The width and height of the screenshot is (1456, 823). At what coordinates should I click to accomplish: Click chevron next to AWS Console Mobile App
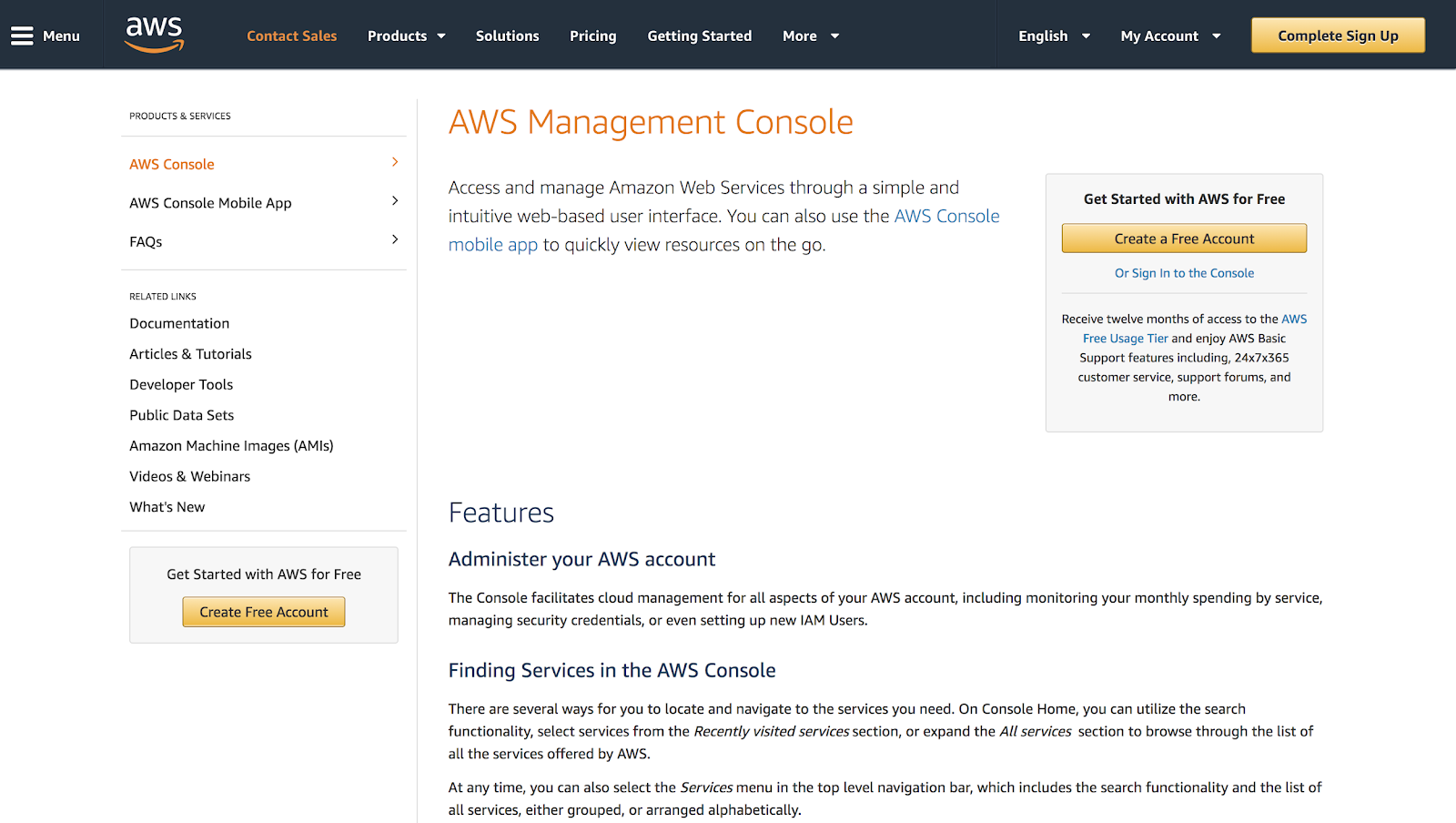pos(395,200)
